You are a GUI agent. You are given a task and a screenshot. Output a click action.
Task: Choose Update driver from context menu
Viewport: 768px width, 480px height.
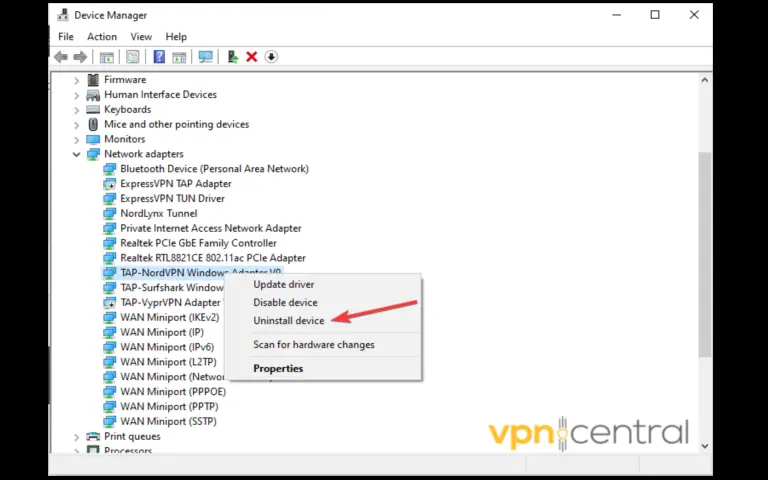pyautogui.click(x=284, y=285)
